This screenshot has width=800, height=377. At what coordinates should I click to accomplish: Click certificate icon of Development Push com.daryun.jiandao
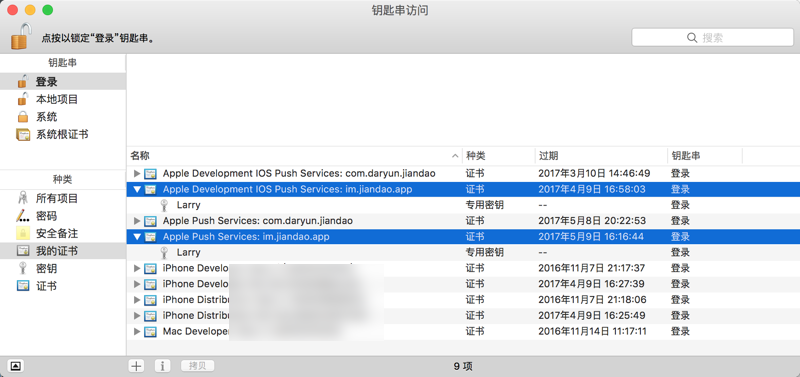(150, 174)
